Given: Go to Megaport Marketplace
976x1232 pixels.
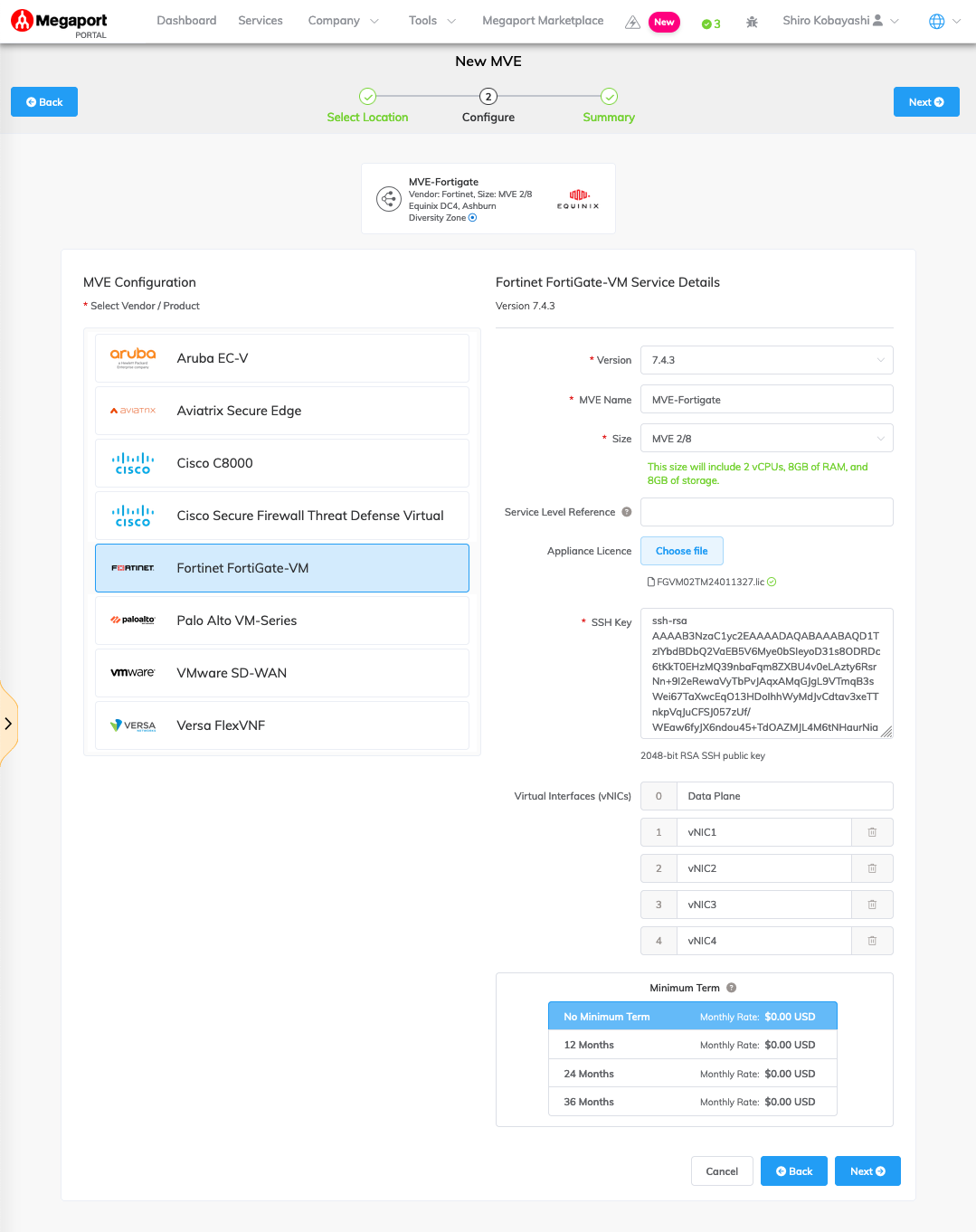Looking at the screenshot, I should [x=542, y=20].
